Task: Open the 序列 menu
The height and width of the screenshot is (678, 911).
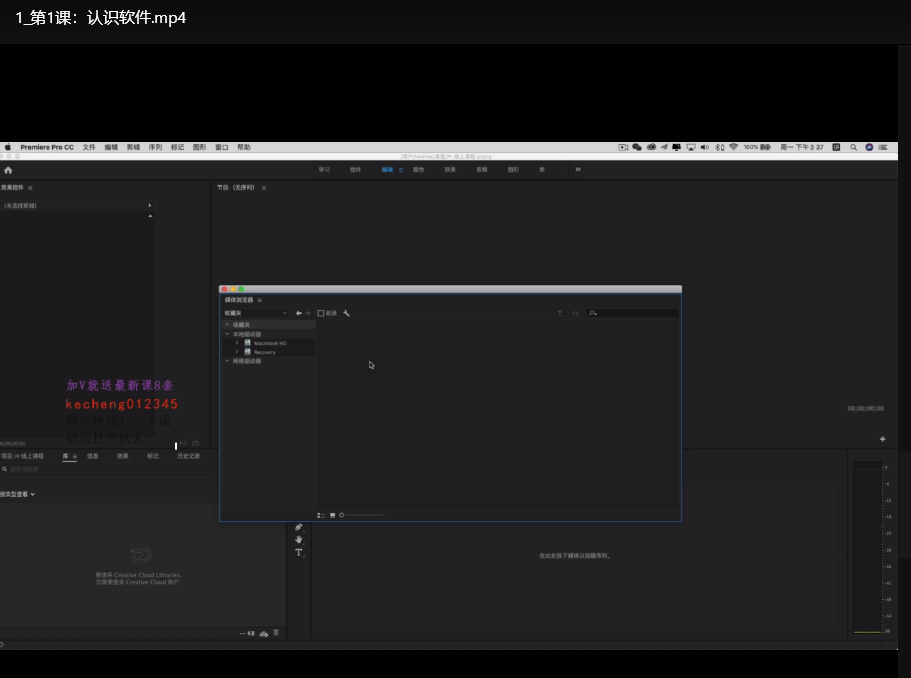Action: (x=155, y=148)
